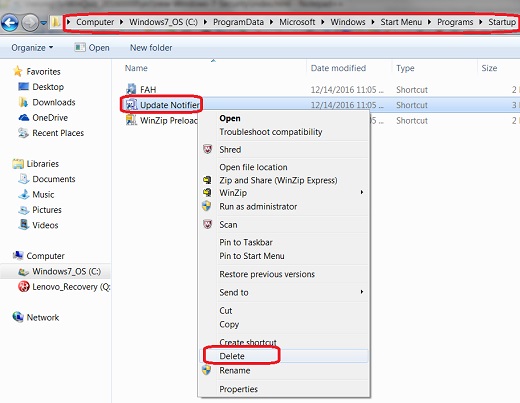The width and height of the screenshot is (520, 403).
Task: Click the Videos library icon
Action: (x=24, y=224)
